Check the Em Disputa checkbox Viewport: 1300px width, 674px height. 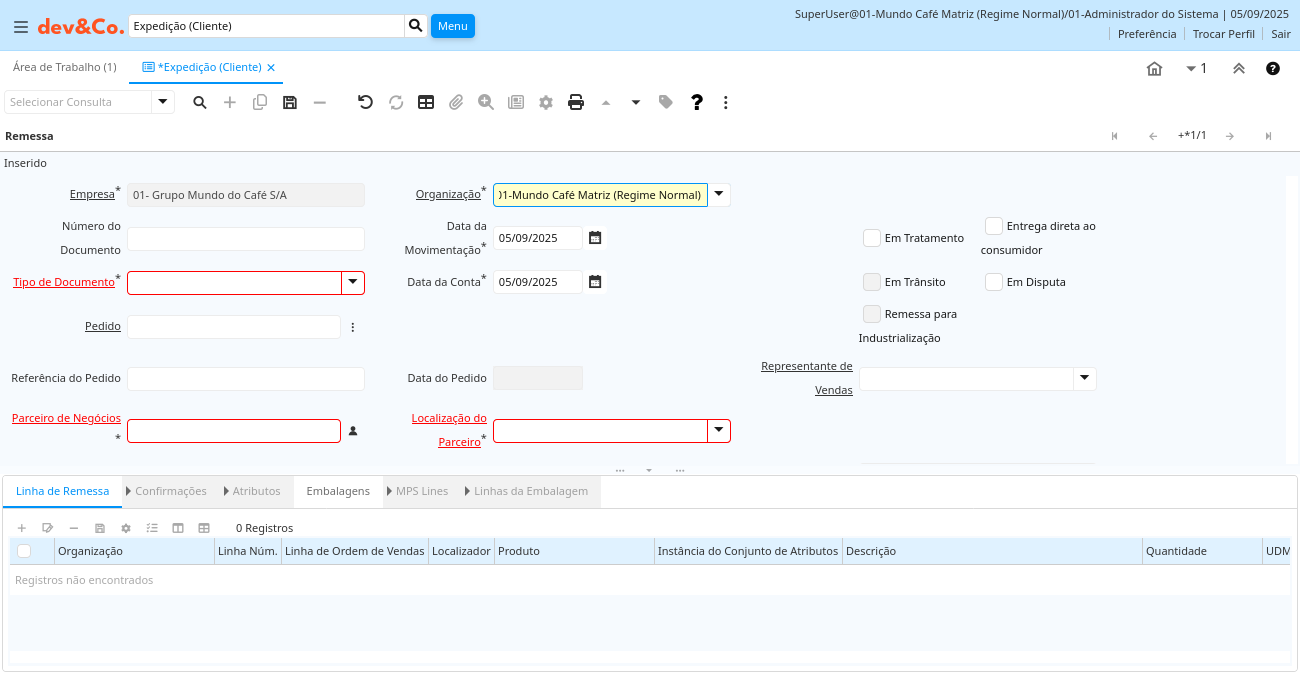[994, 282]
